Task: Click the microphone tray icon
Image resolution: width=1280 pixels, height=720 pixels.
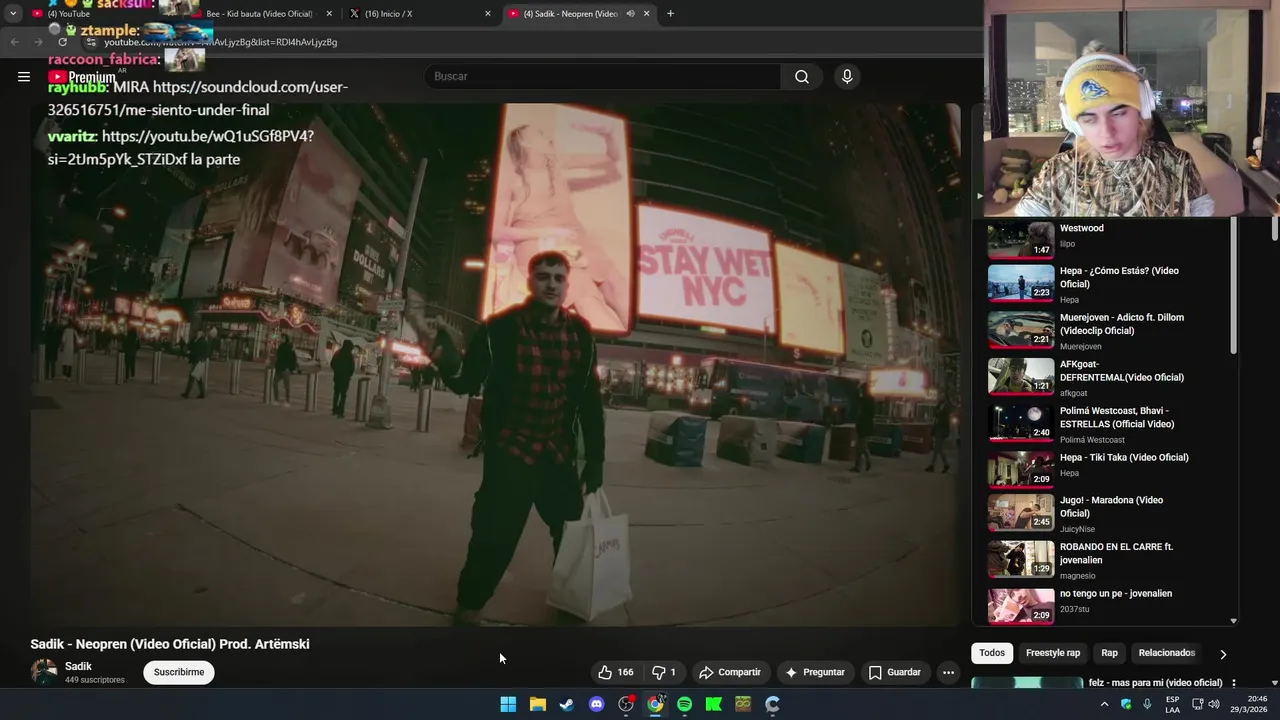Action: tap(1147, 704)
